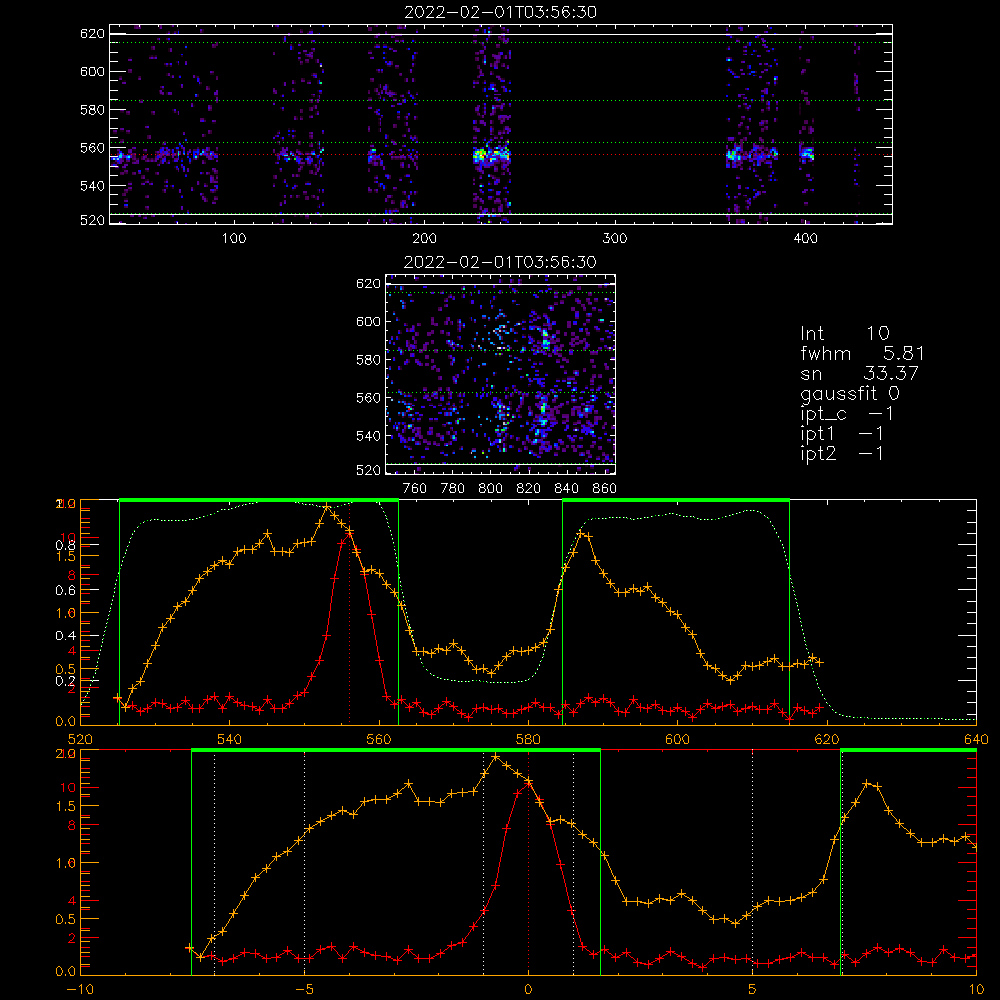Image resolution: width=1000 pixels, height=1000 pixels.
Task: Select the 'Int 10' text label
Action: click(x=844, y=333)
